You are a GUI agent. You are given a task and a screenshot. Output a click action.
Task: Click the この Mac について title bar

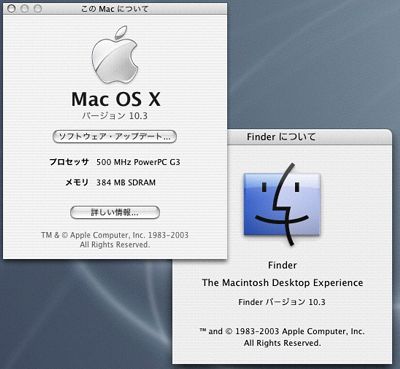click(115, 9)
